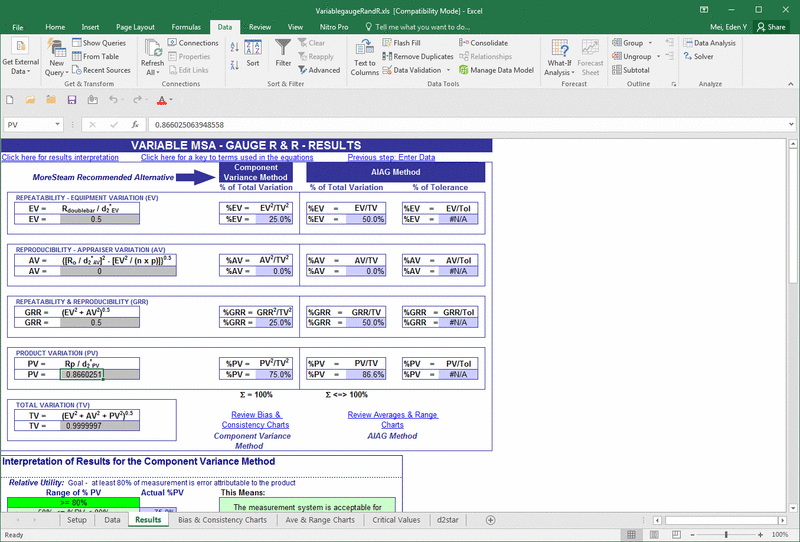Open the Subtotal tool

(631, 70)
